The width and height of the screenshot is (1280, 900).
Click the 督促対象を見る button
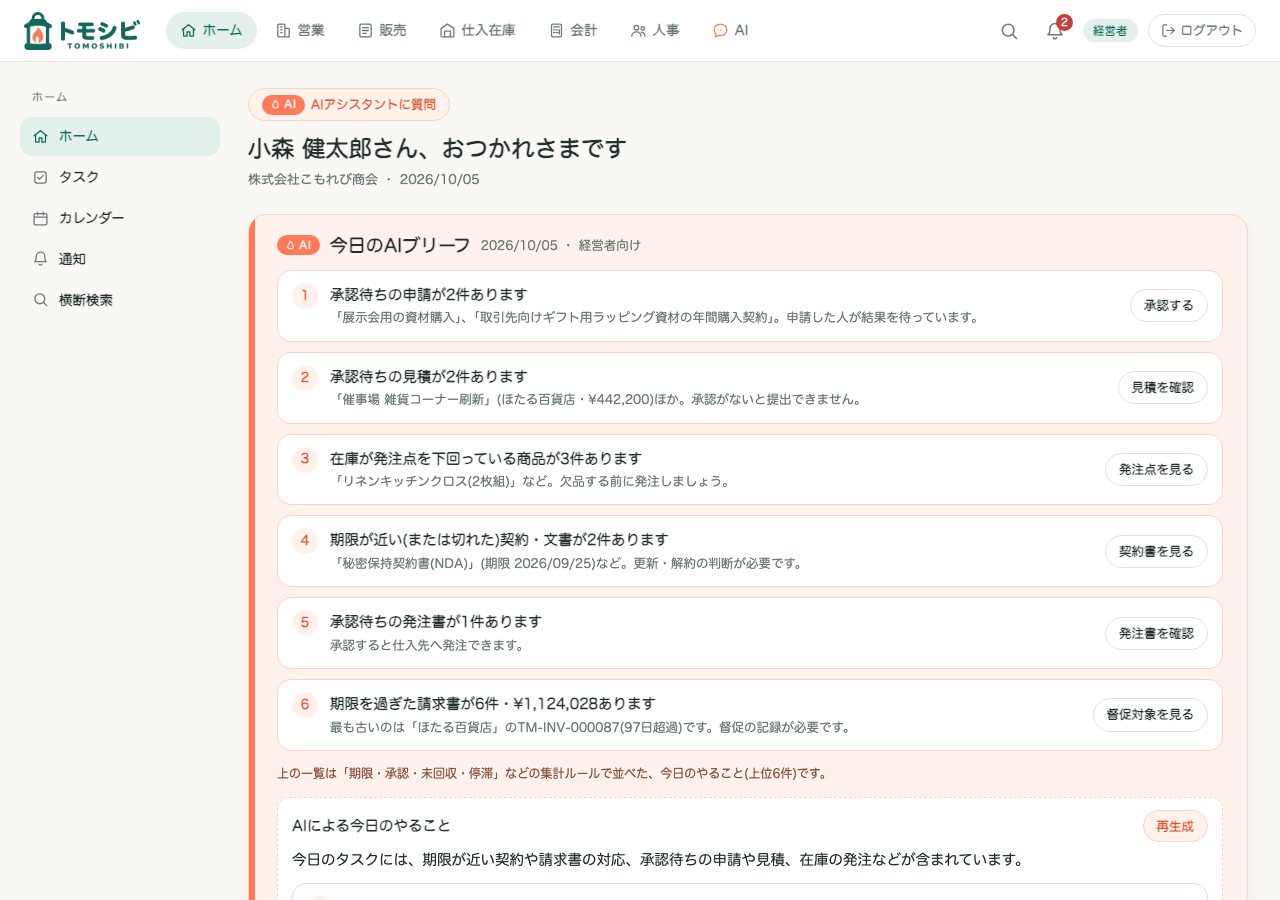click(x=1150, y=715)
